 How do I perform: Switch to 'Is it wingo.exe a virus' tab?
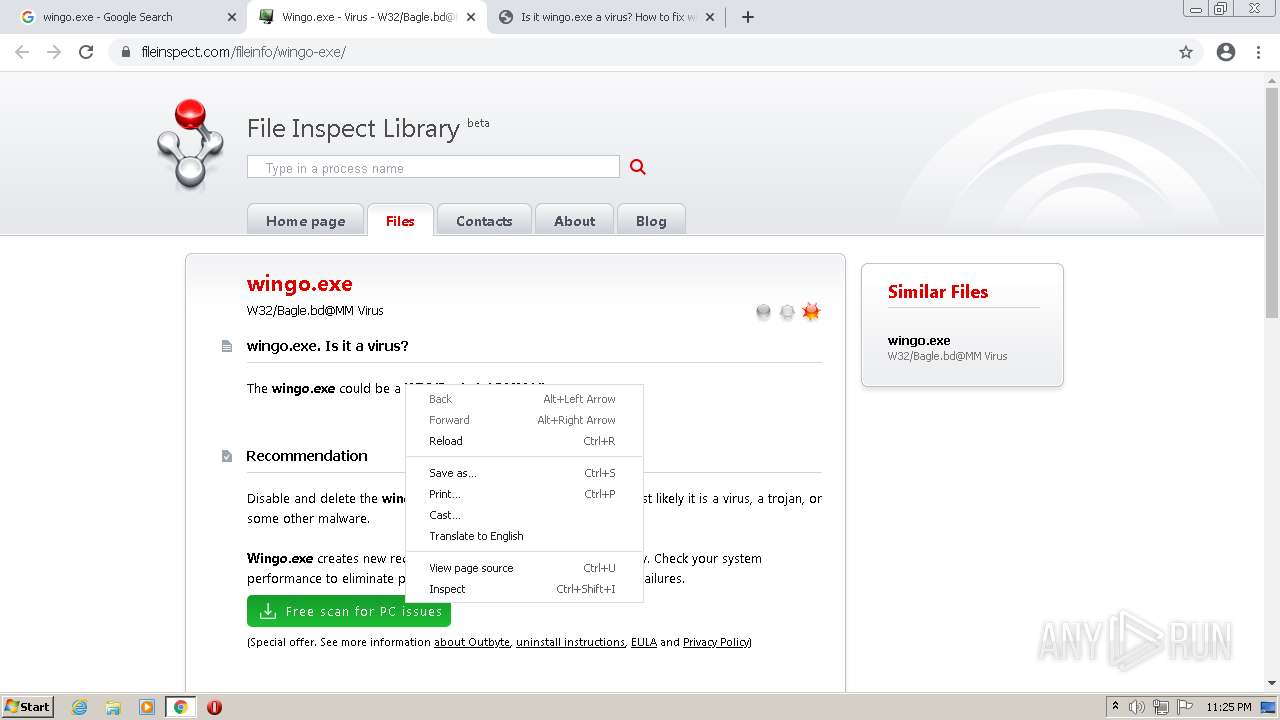608,17
